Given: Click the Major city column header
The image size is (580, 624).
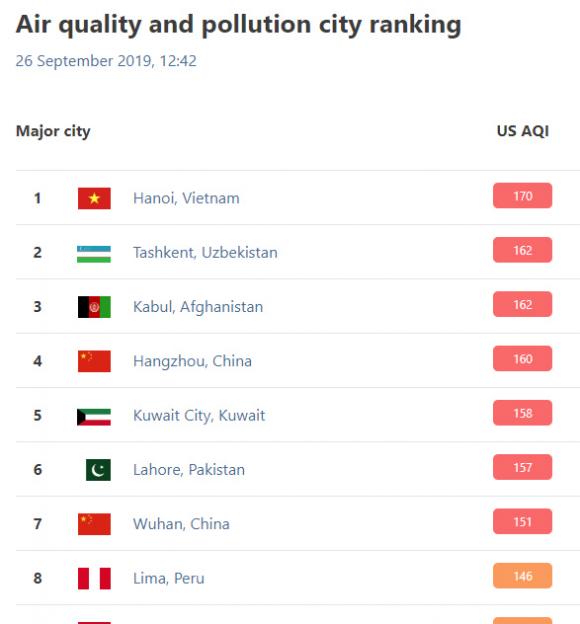Looking at the screenshot, I should click(x=53, y=131).
